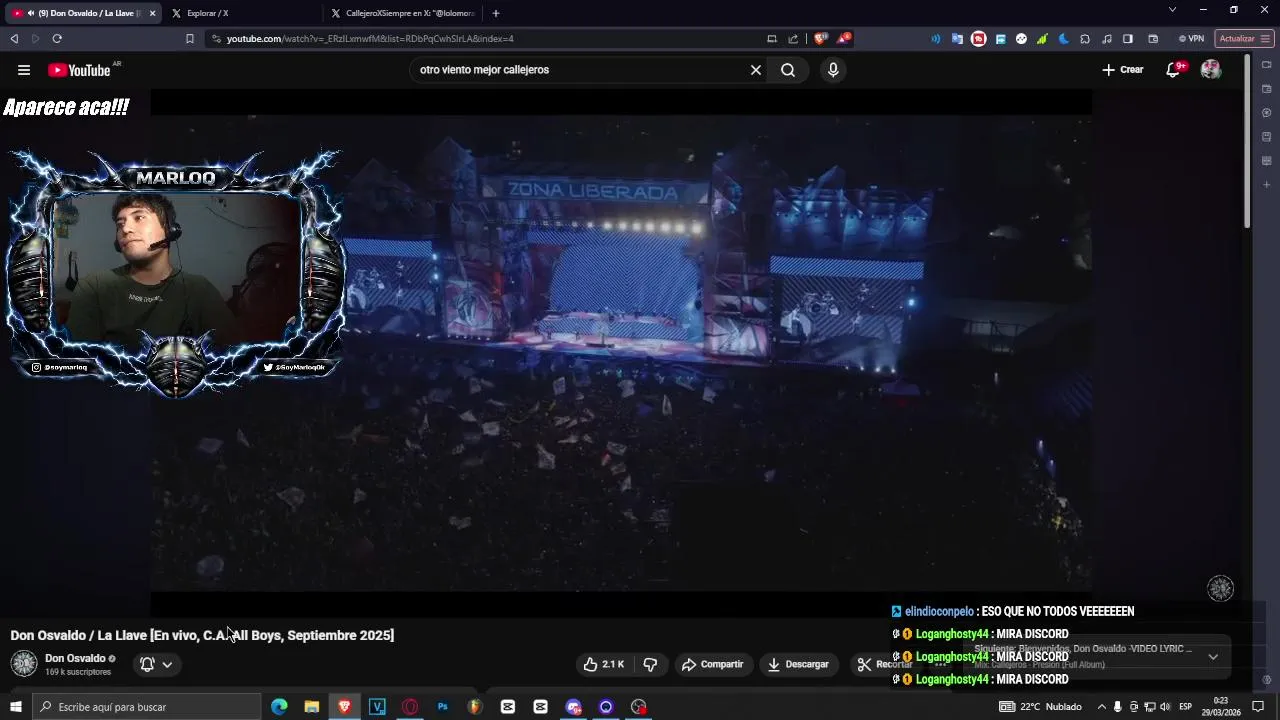The height and width of the screenshot is (720, 1280).
Task: Clear the YouTube search text with X
Action: (x=756, y=70)
